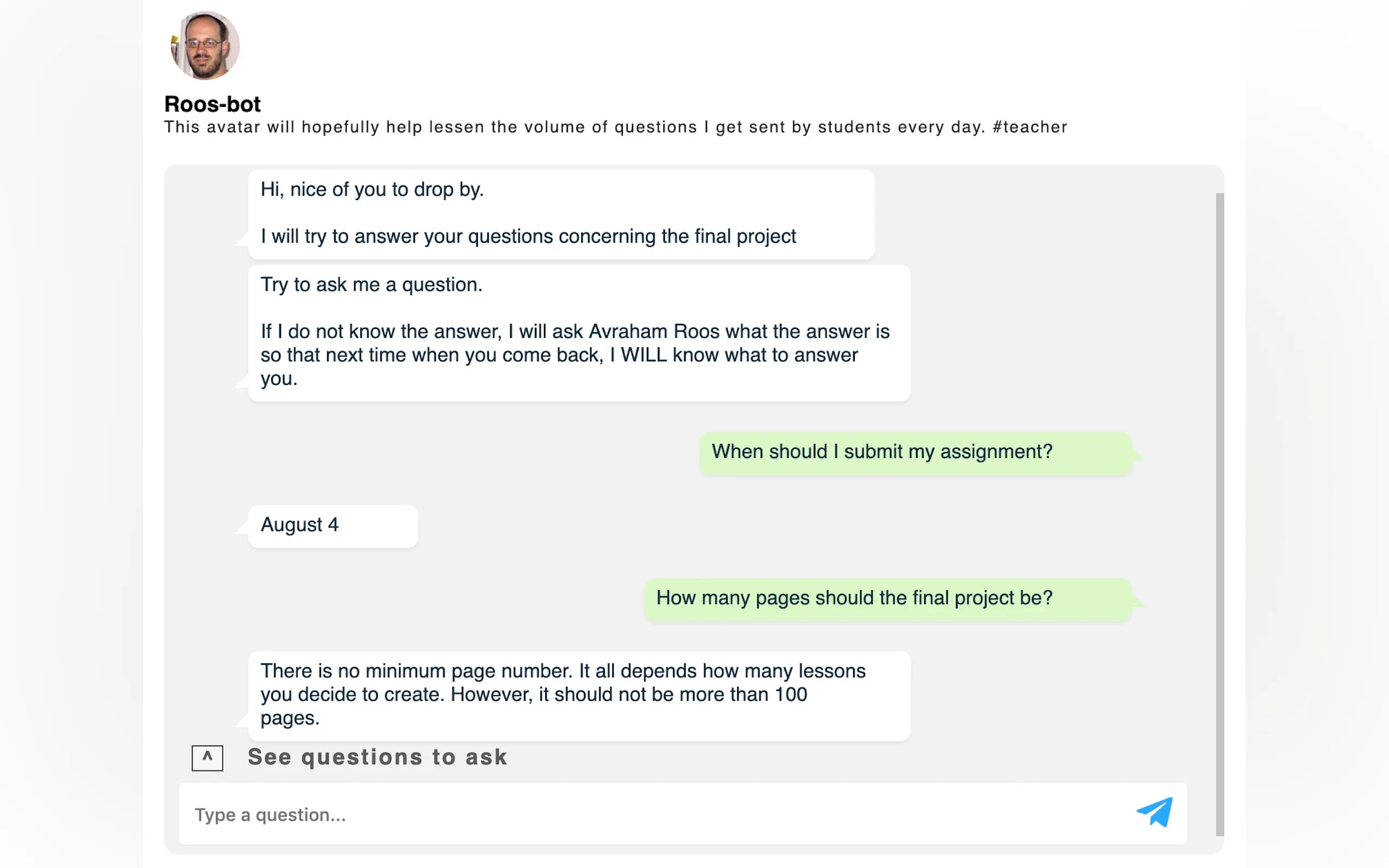Image resolution: width=1389 pixels, height=868 pixels.
Task: Click the "However, it should not be more" sentence
Action: pos(629,695)
